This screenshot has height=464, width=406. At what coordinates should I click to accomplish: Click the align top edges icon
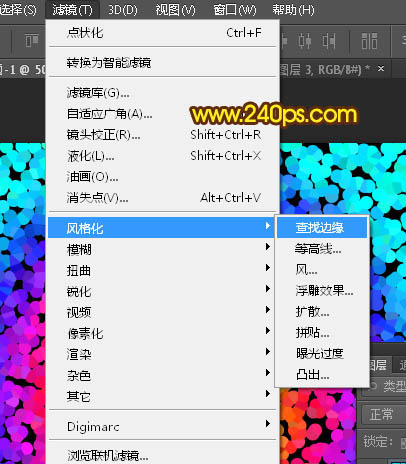click(x=32, y=41)
